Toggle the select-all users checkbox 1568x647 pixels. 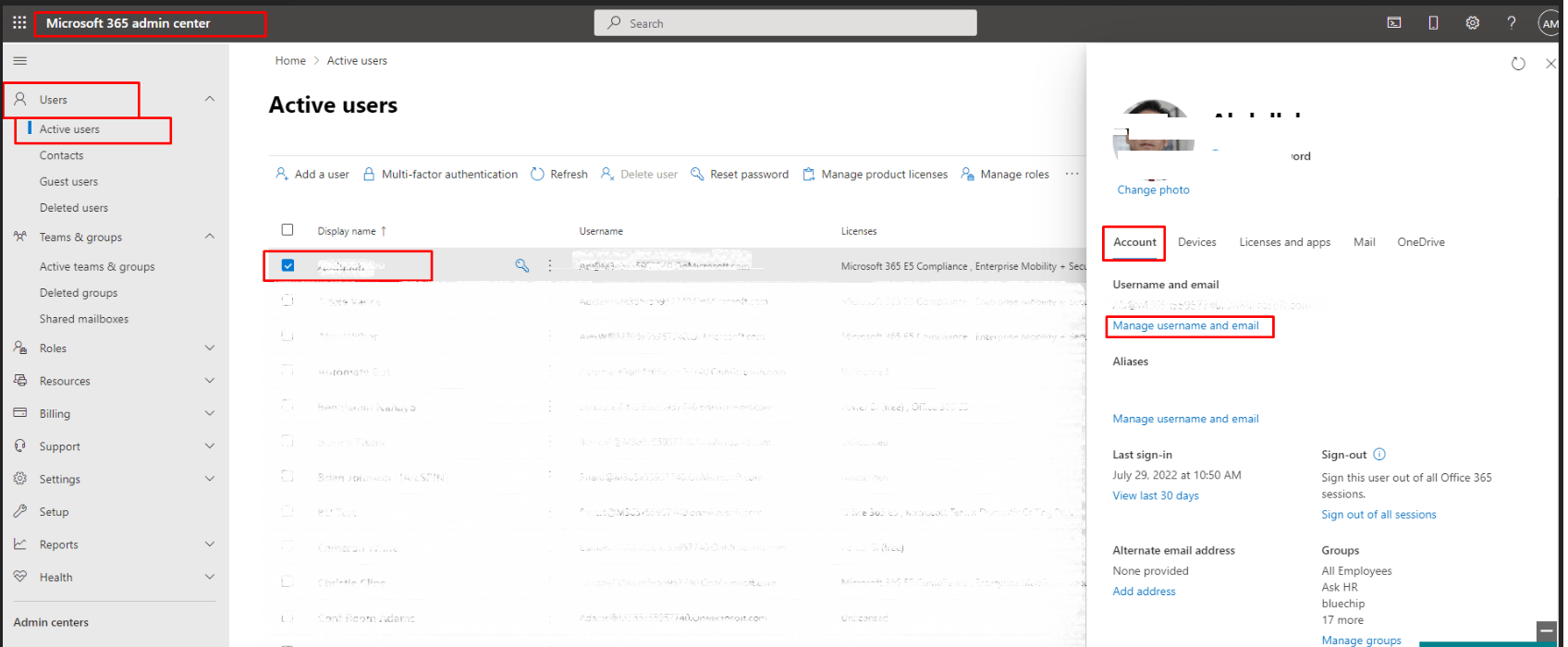pyautogui.click(x=288, y=230)
